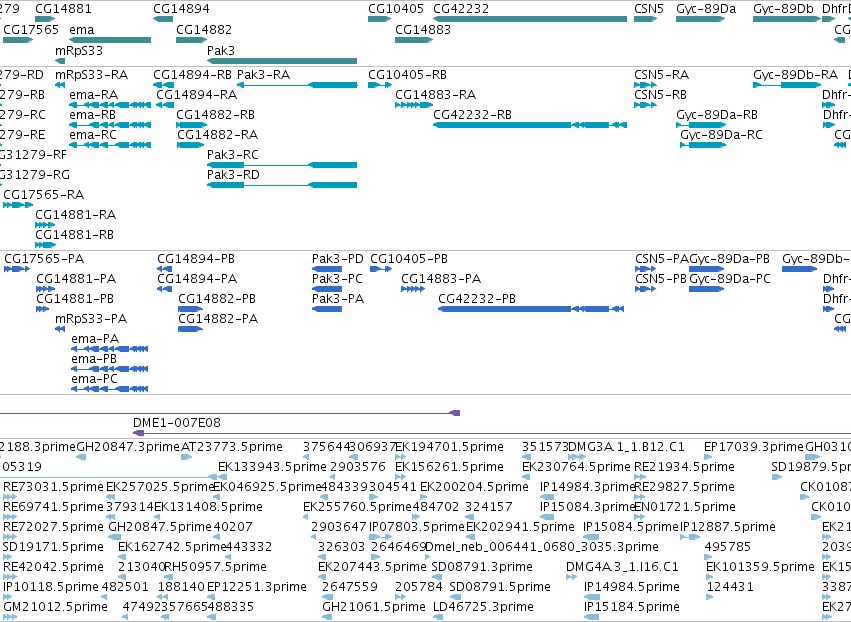Select the RH50957.5prime EST label

coord(215,567)
